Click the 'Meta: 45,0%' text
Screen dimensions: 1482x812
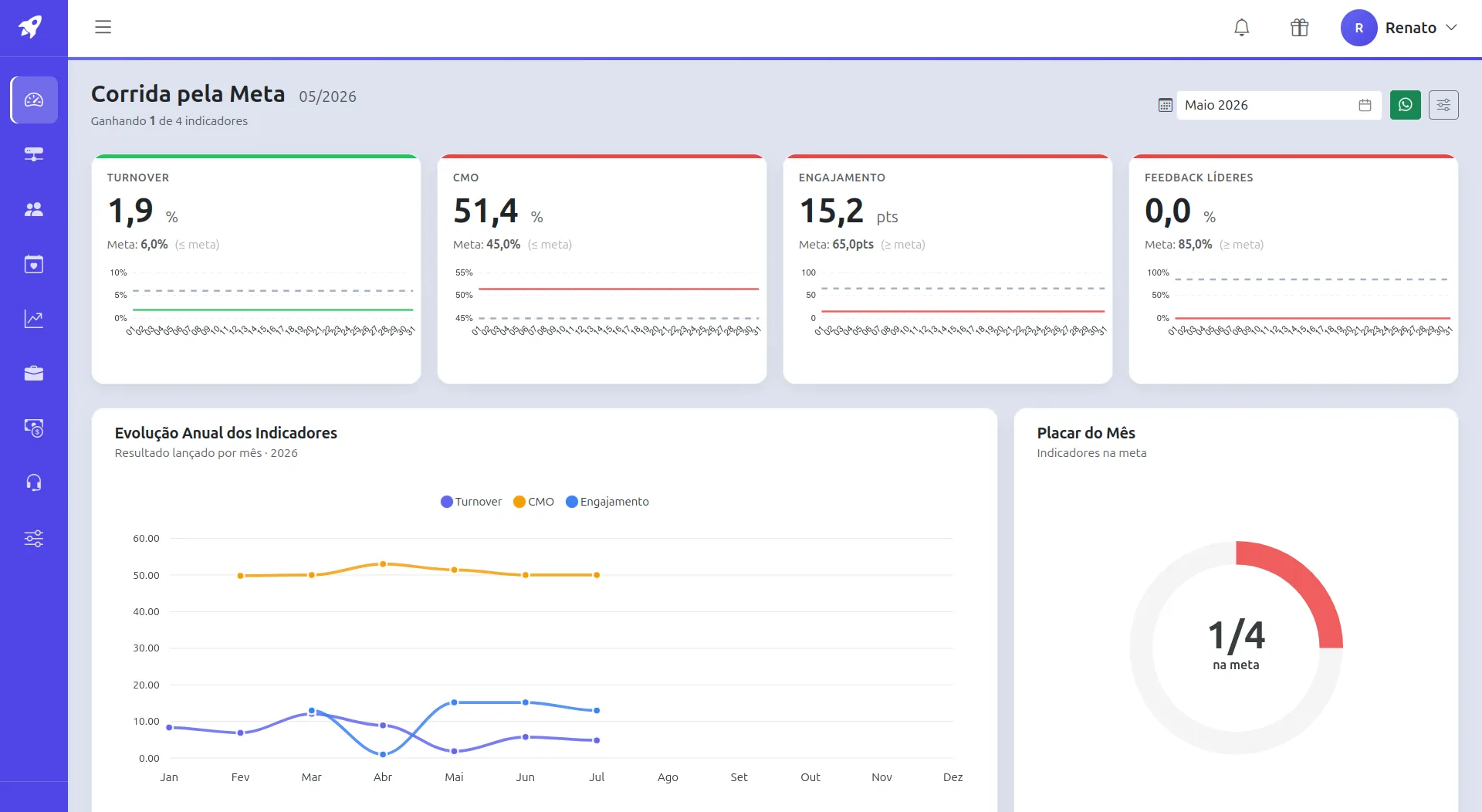[x=486, y=245]
